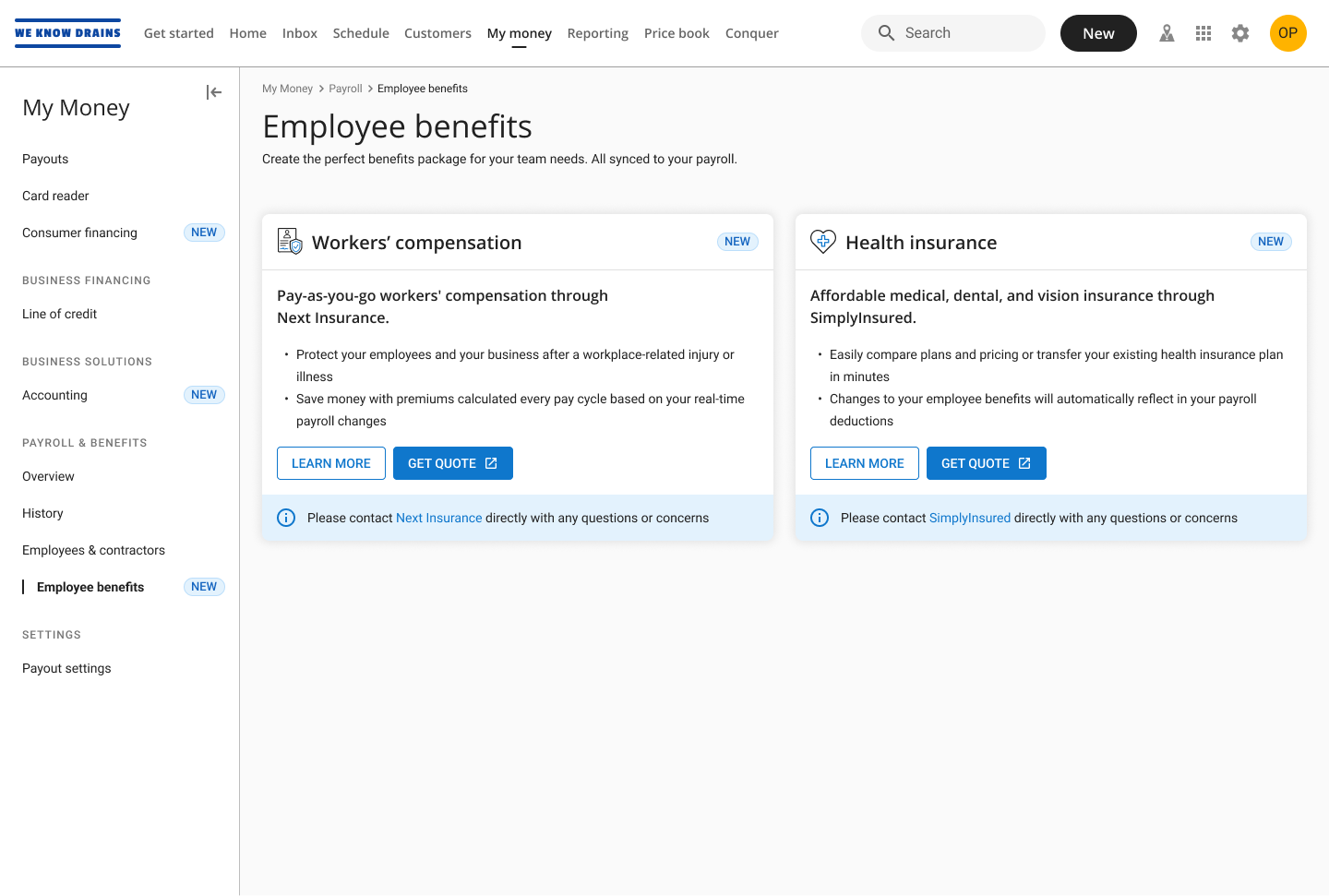Open the Next Insurance link
Viewport: 1329px width, 896px height.
[x=438, y=518]
